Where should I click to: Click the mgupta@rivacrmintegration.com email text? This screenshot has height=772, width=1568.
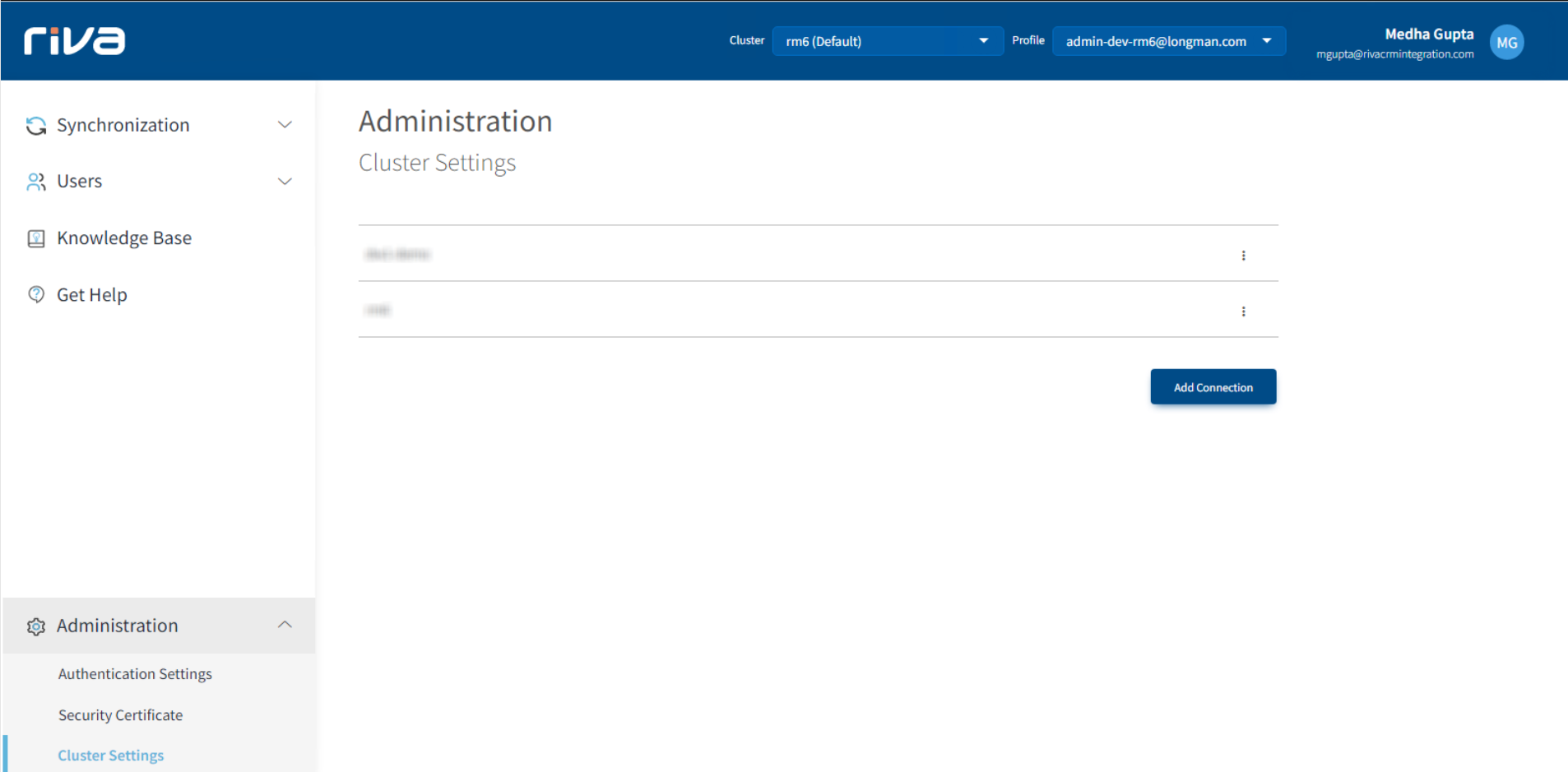click(x=1394, y=55)
